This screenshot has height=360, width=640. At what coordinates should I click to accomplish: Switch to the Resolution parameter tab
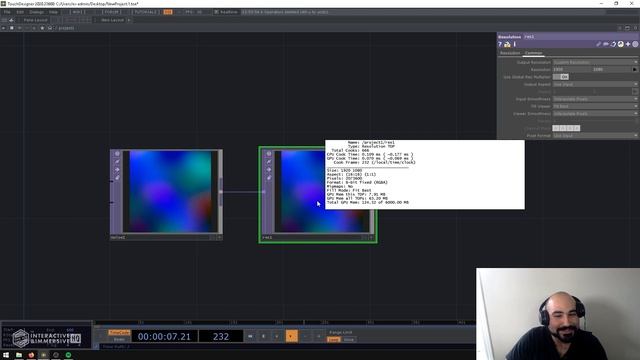pyautogui.click(x=510, y=53)
